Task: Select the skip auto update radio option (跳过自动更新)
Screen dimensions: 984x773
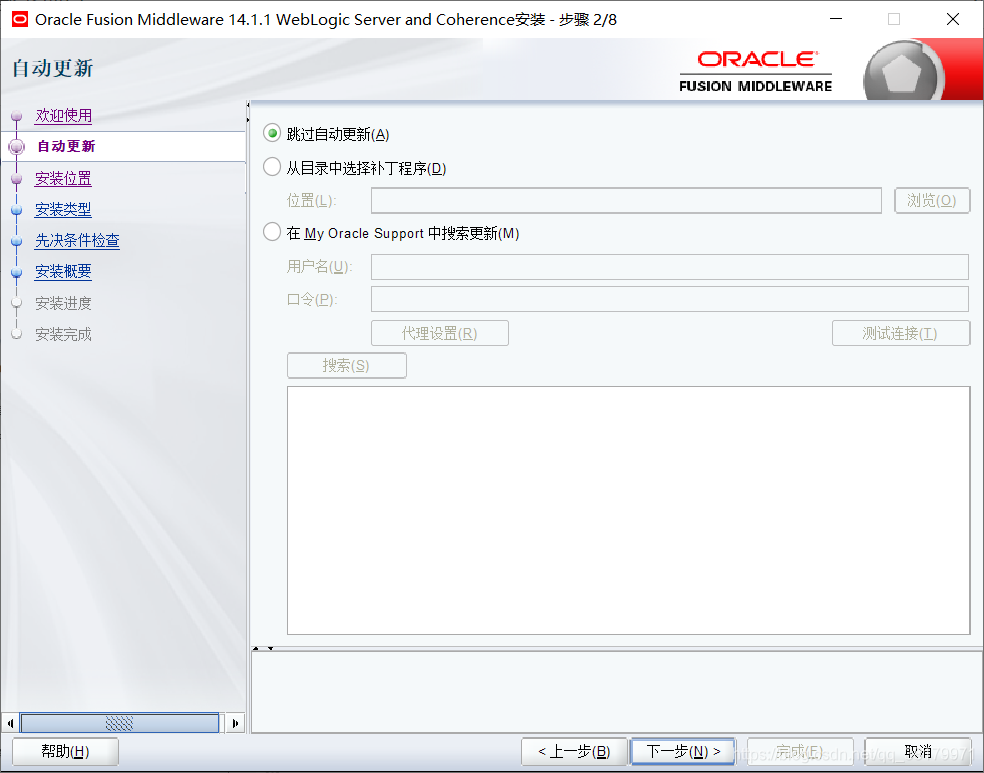Action: pyautogui.click(x=272, y=134)
